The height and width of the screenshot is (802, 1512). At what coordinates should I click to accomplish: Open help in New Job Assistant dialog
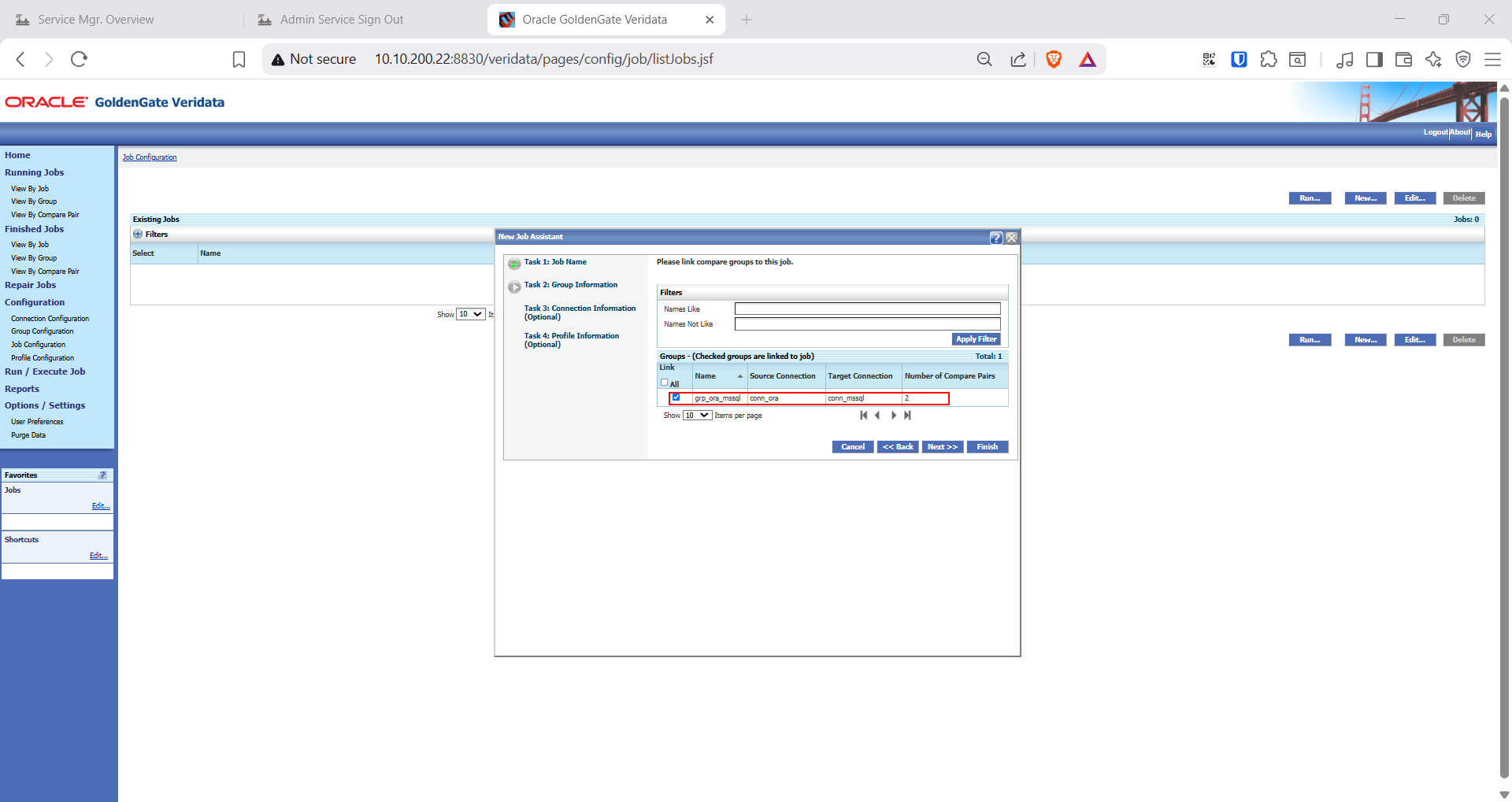click(996, 238)
